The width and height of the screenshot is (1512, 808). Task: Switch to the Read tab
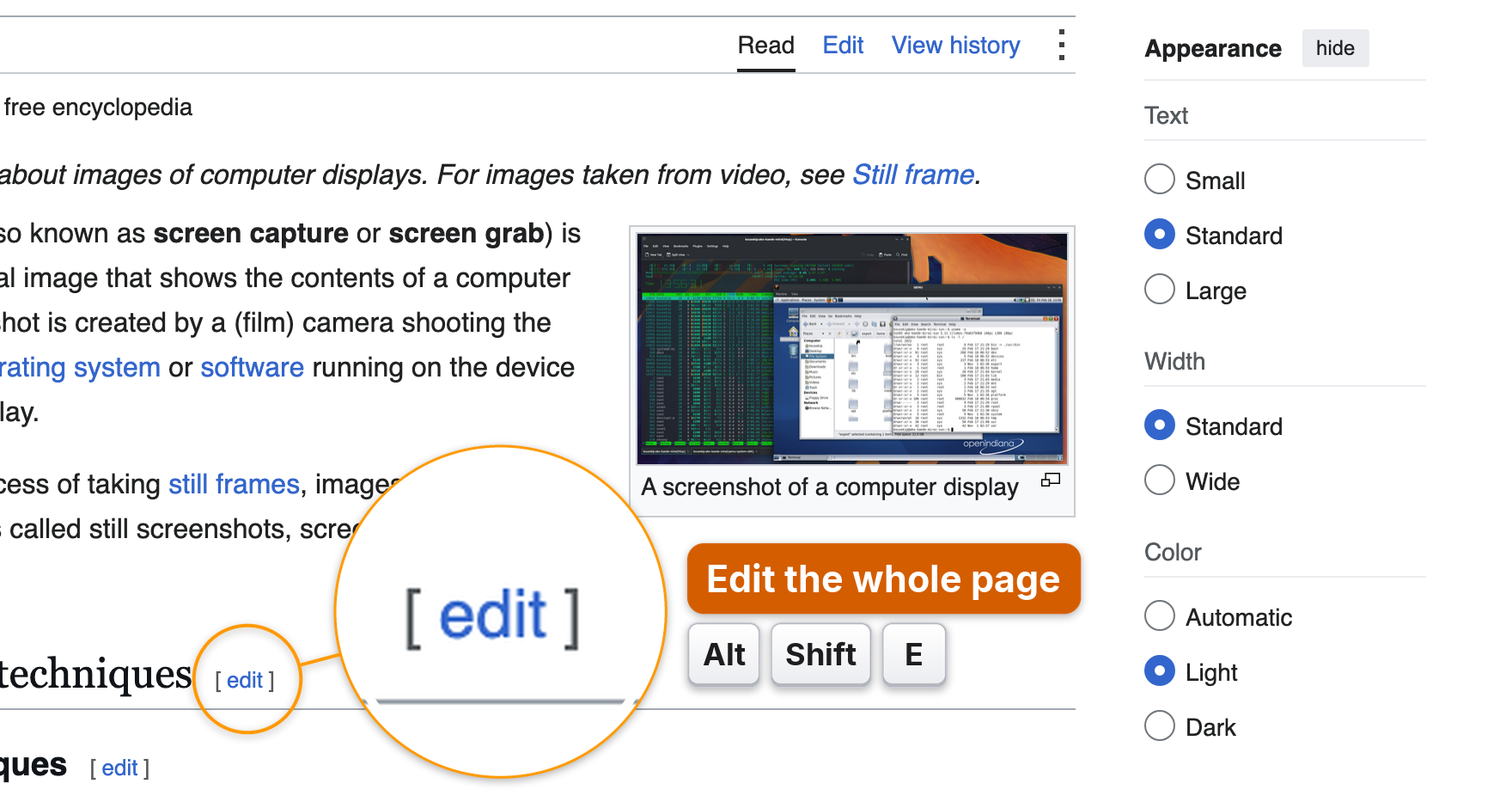click(765, 46)
